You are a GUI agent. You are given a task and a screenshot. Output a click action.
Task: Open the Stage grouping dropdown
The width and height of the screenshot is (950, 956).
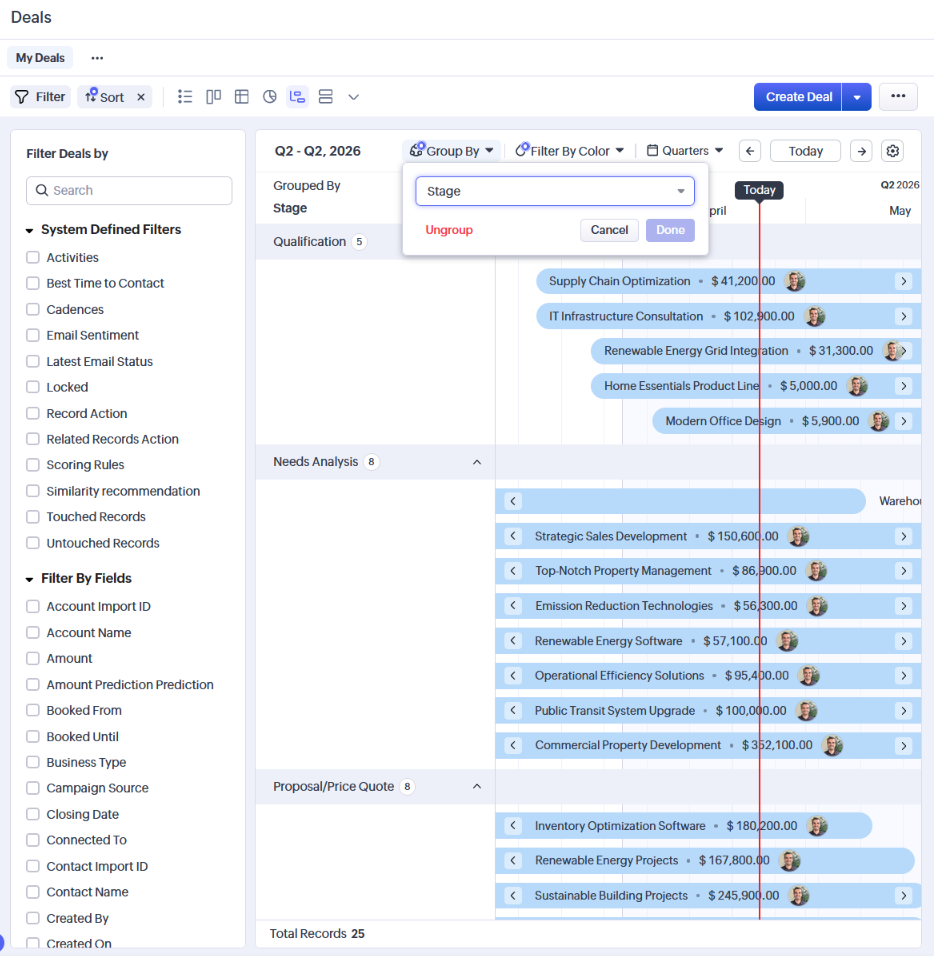coord(555,191)
